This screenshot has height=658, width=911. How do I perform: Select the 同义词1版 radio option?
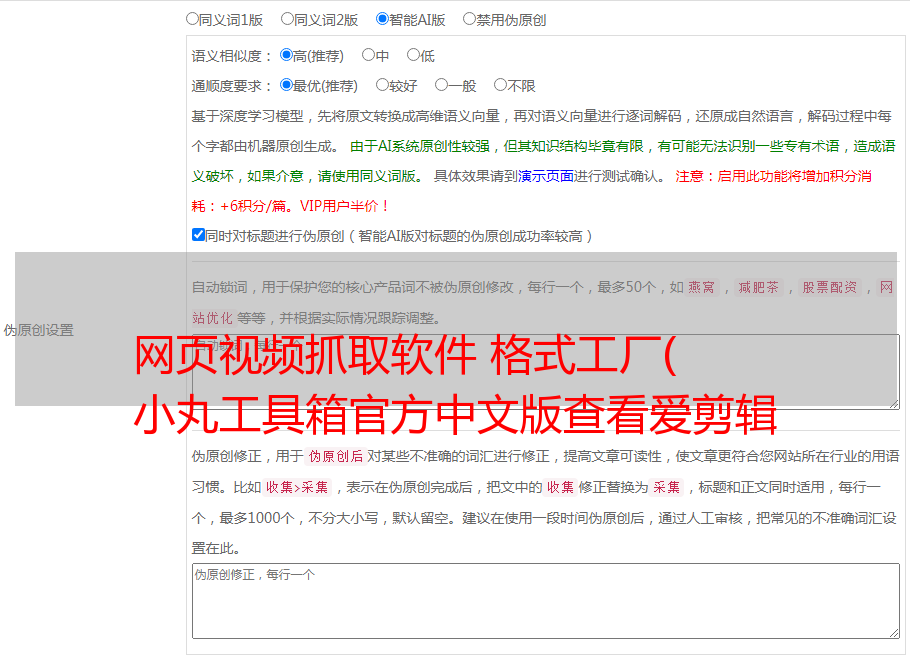point(192,18)
